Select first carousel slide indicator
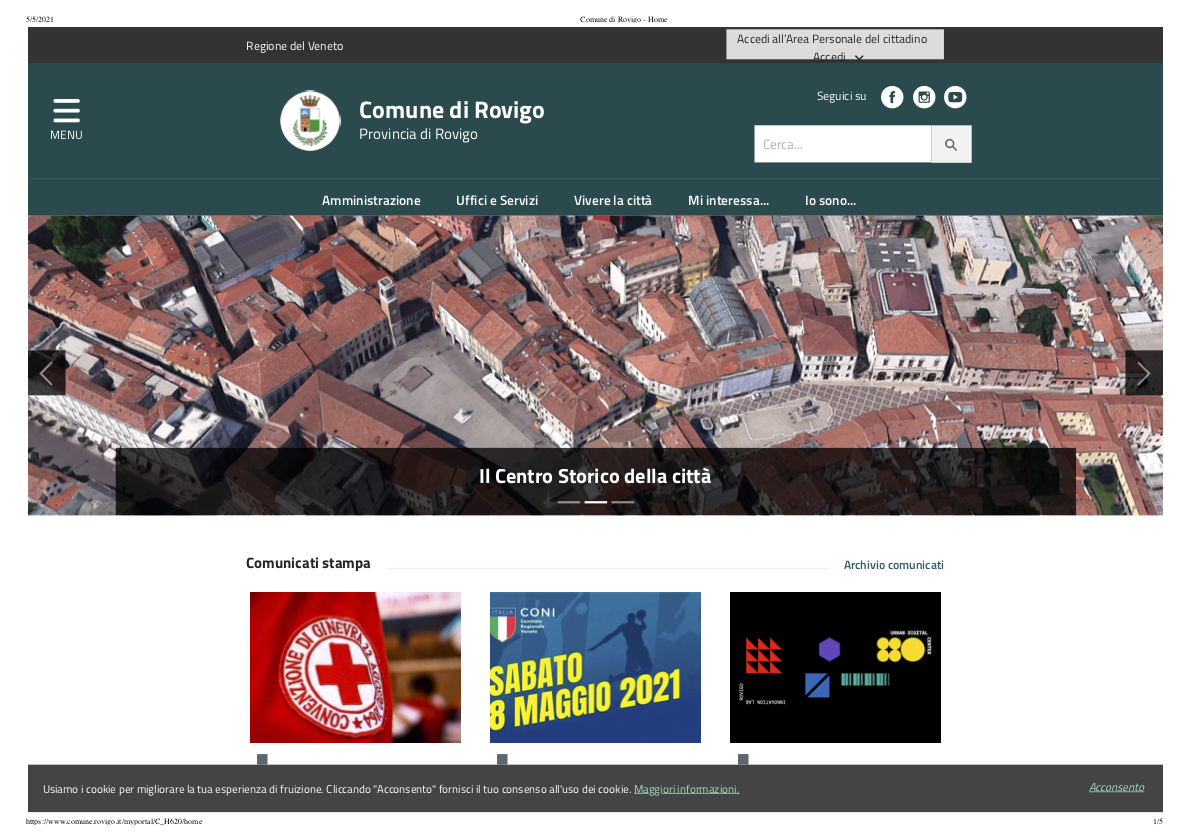Image resolution: width=1189 pixels, height=840 pixels. coord(569,502)
